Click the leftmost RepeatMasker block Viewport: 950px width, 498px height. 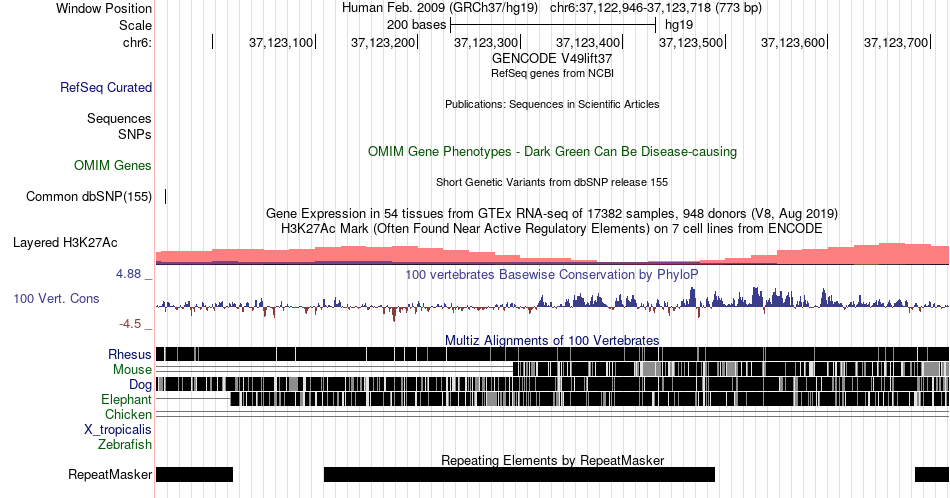coord(194,474)
